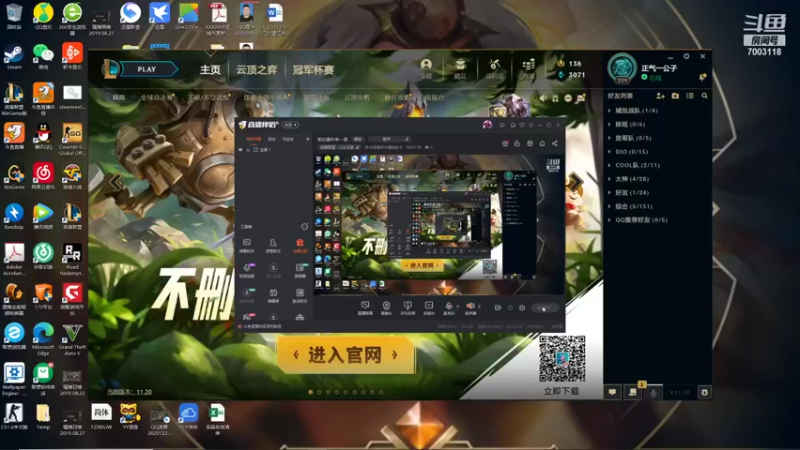Open the 网易云音乐 desktop icon

click(x=43, y=177)
